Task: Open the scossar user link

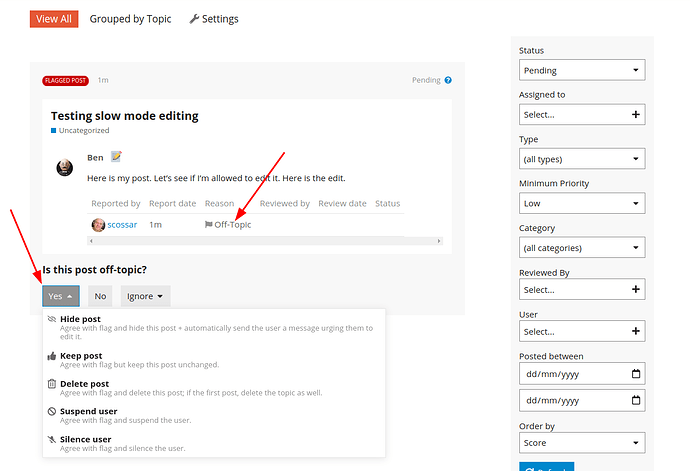Action: (122, 224)
